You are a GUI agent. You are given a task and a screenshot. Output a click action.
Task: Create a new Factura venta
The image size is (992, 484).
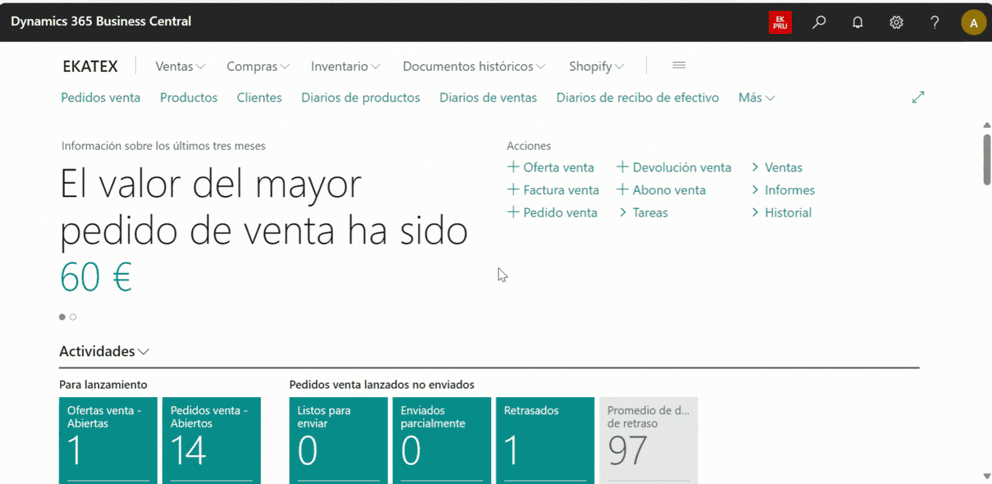coord(553,190)
